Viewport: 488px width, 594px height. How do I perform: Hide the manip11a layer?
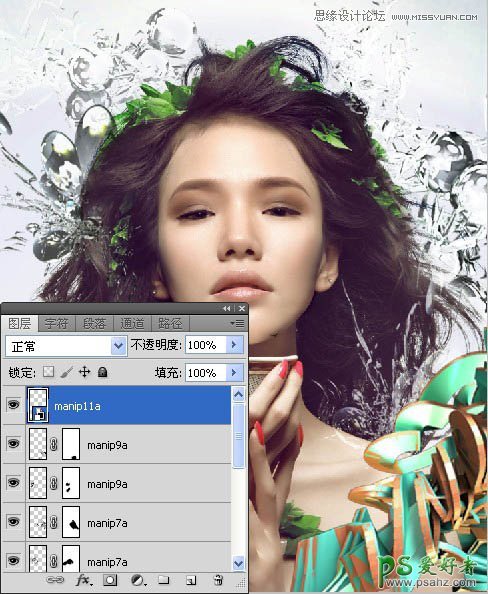(13, 405)
